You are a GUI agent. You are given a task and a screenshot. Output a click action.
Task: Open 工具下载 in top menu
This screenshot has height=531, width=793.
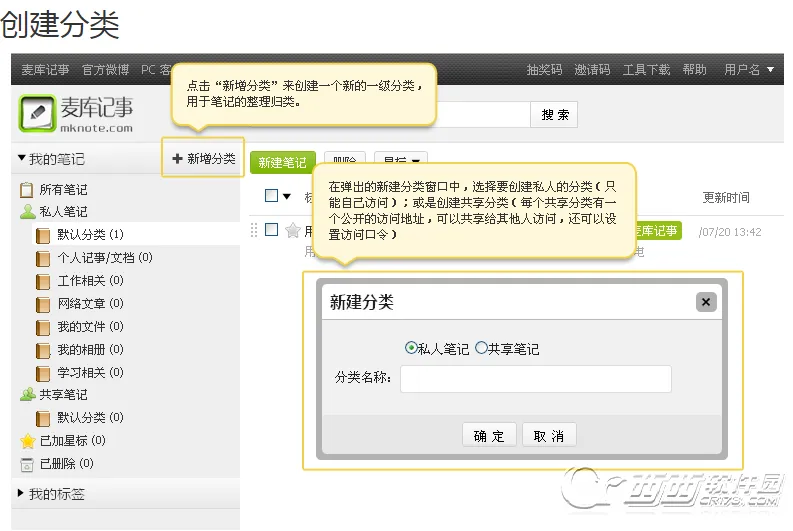[x=646, y=70]
